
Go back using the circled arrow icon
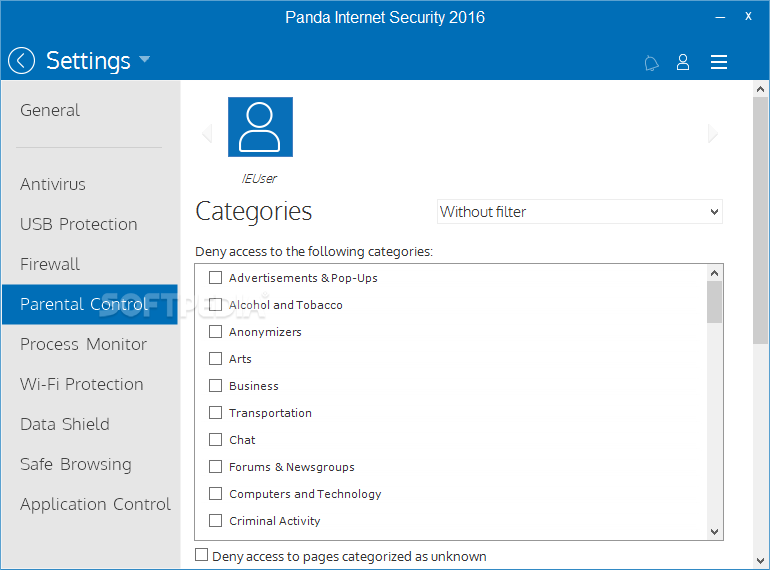[x=22, y=61]
